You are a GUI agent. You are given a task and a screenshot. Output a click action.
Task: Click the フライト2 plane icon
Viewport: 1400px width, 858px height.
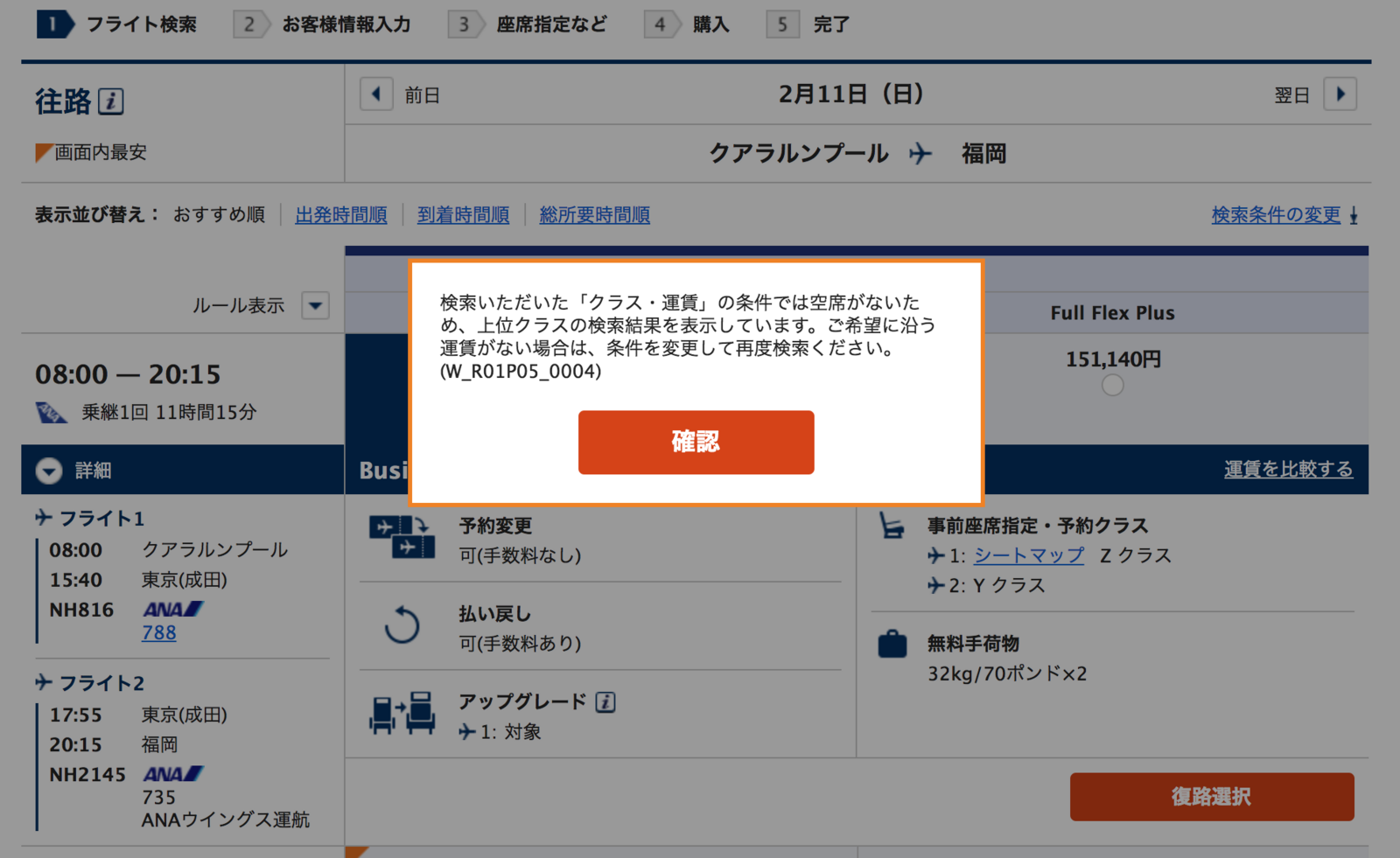[44, 682]
